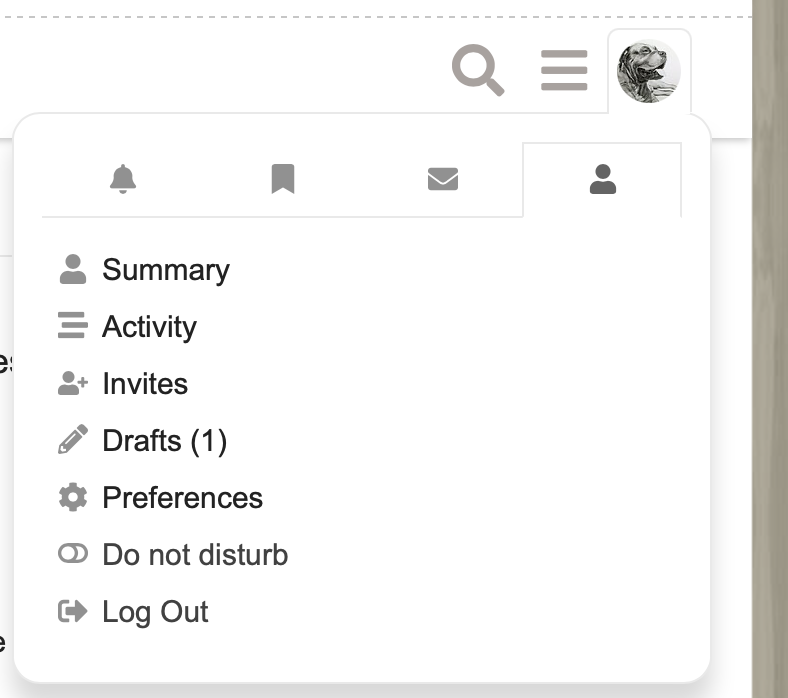Viewport: 788px width, 698px height.
Task: Open the search magnifier icon
Action: (x=478, y=71)
